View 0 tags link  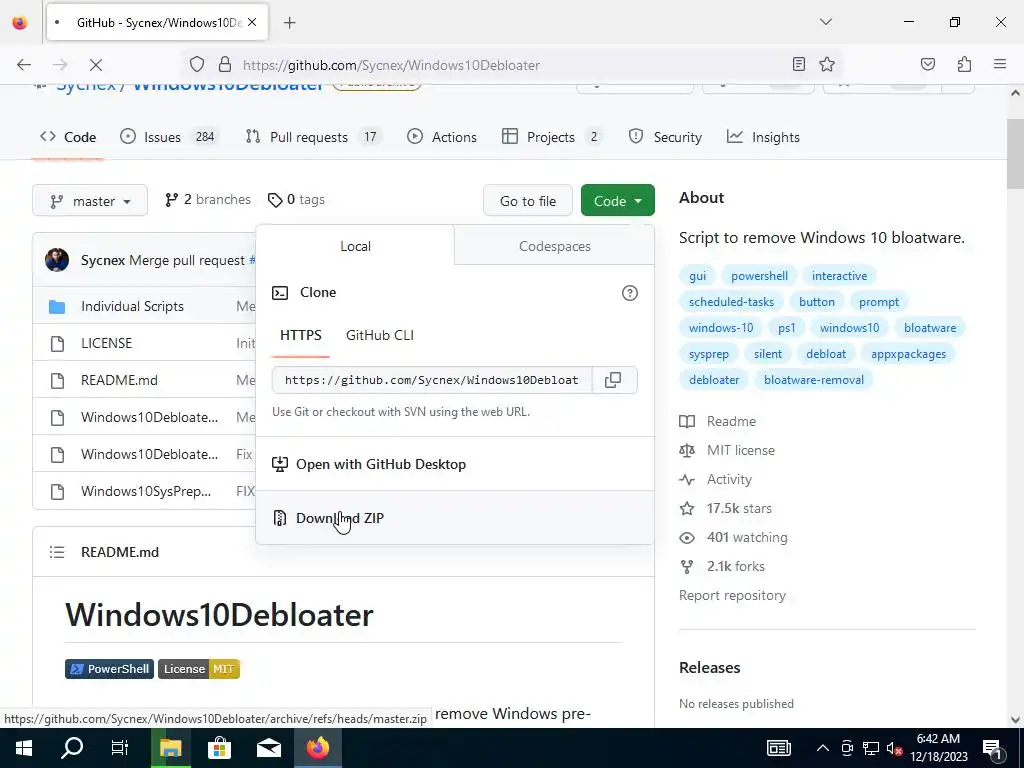(x=296, y=200)
